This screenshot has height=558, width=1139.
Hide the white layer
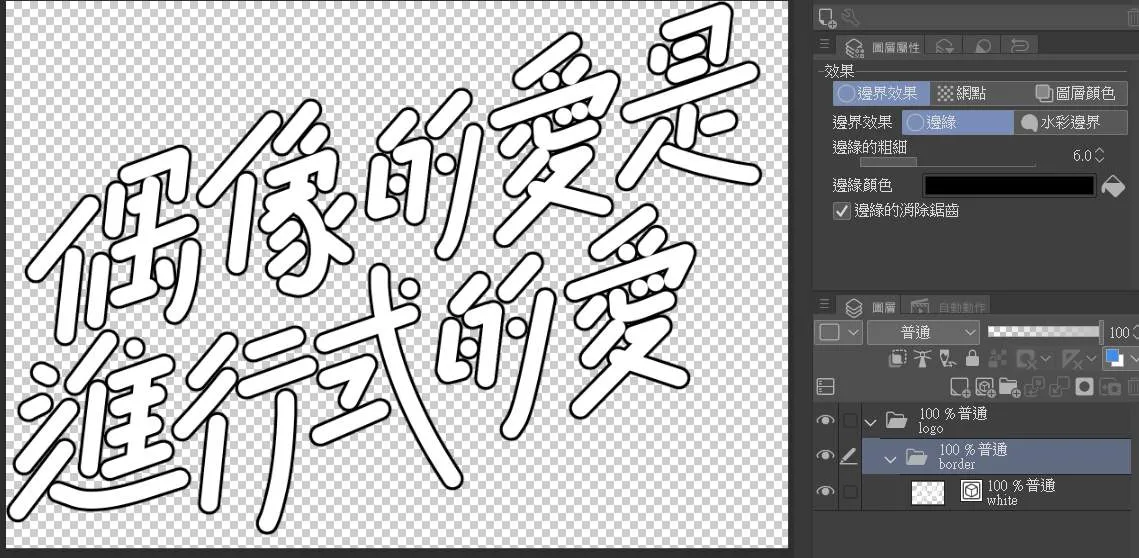pos(824,492)
